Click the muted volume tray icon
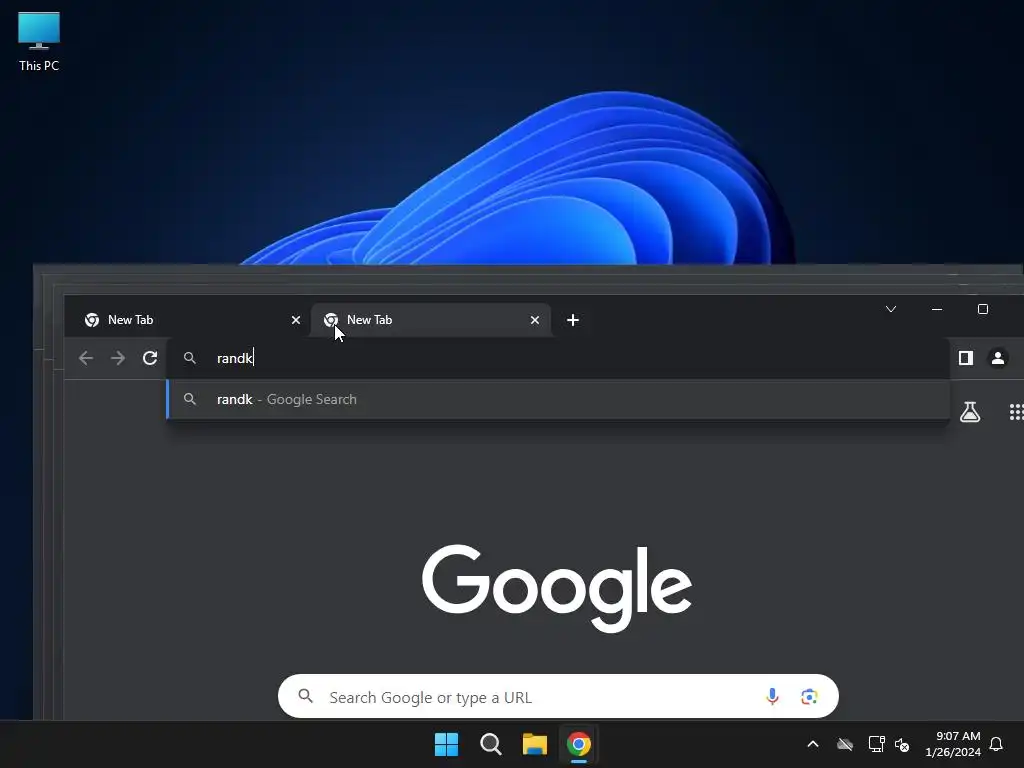Viewport: 1024px width, 768px height. pyautogui.click(x=903, y=744)
